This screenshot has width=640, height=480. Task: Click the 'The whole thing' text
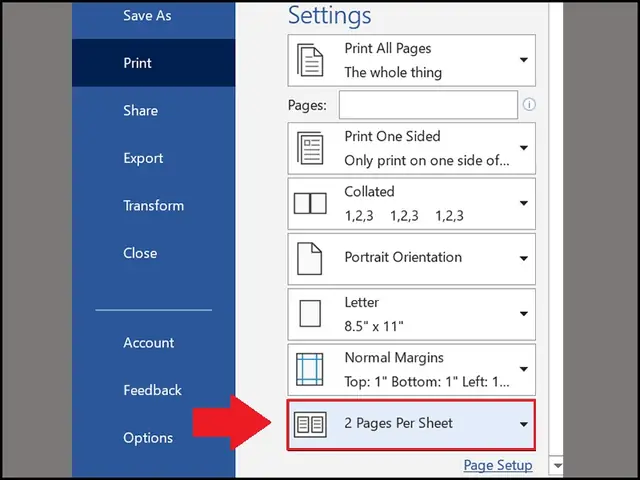393,73
